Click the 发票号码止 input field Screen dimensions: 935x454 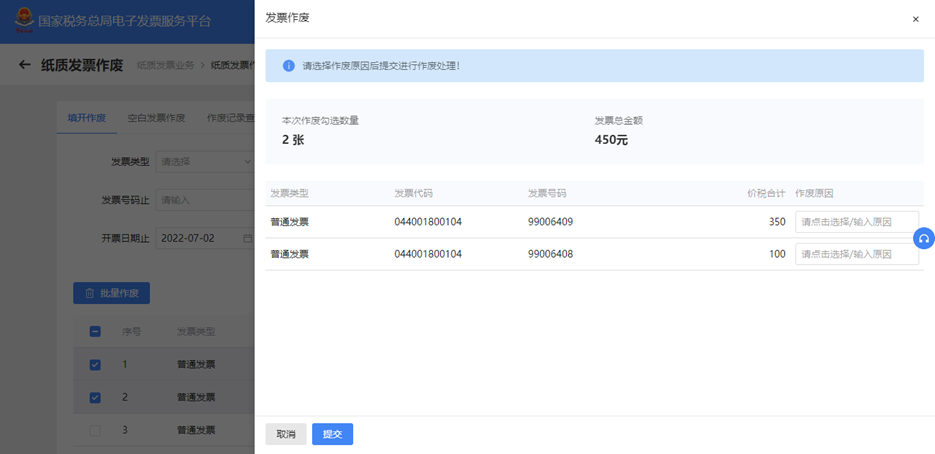coord(205,200)
